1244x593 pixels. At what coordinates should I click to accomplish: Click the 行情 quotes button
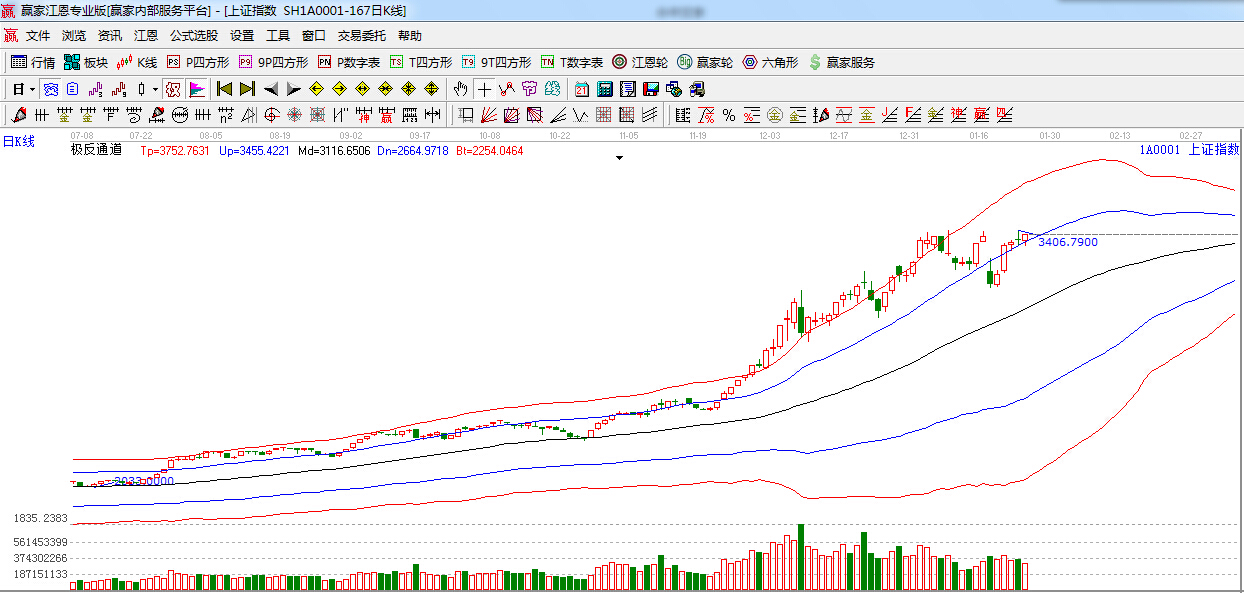pos(33,62)
